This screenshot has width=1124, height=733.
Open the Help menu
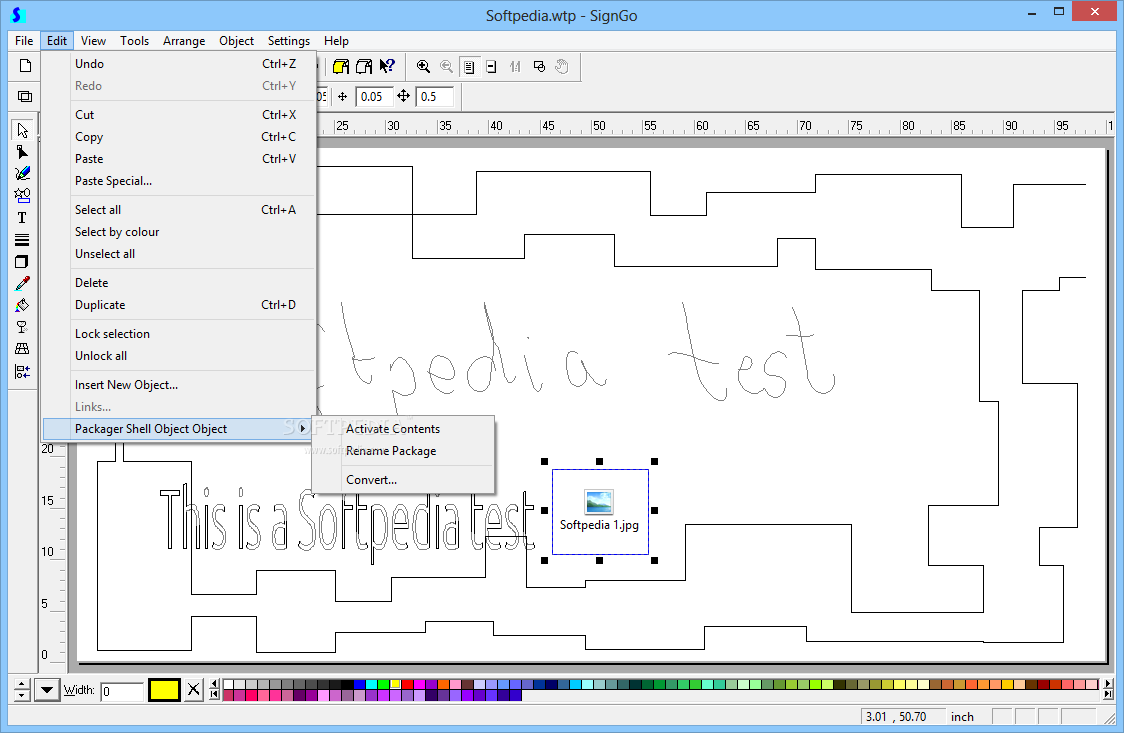click(336, 41)
